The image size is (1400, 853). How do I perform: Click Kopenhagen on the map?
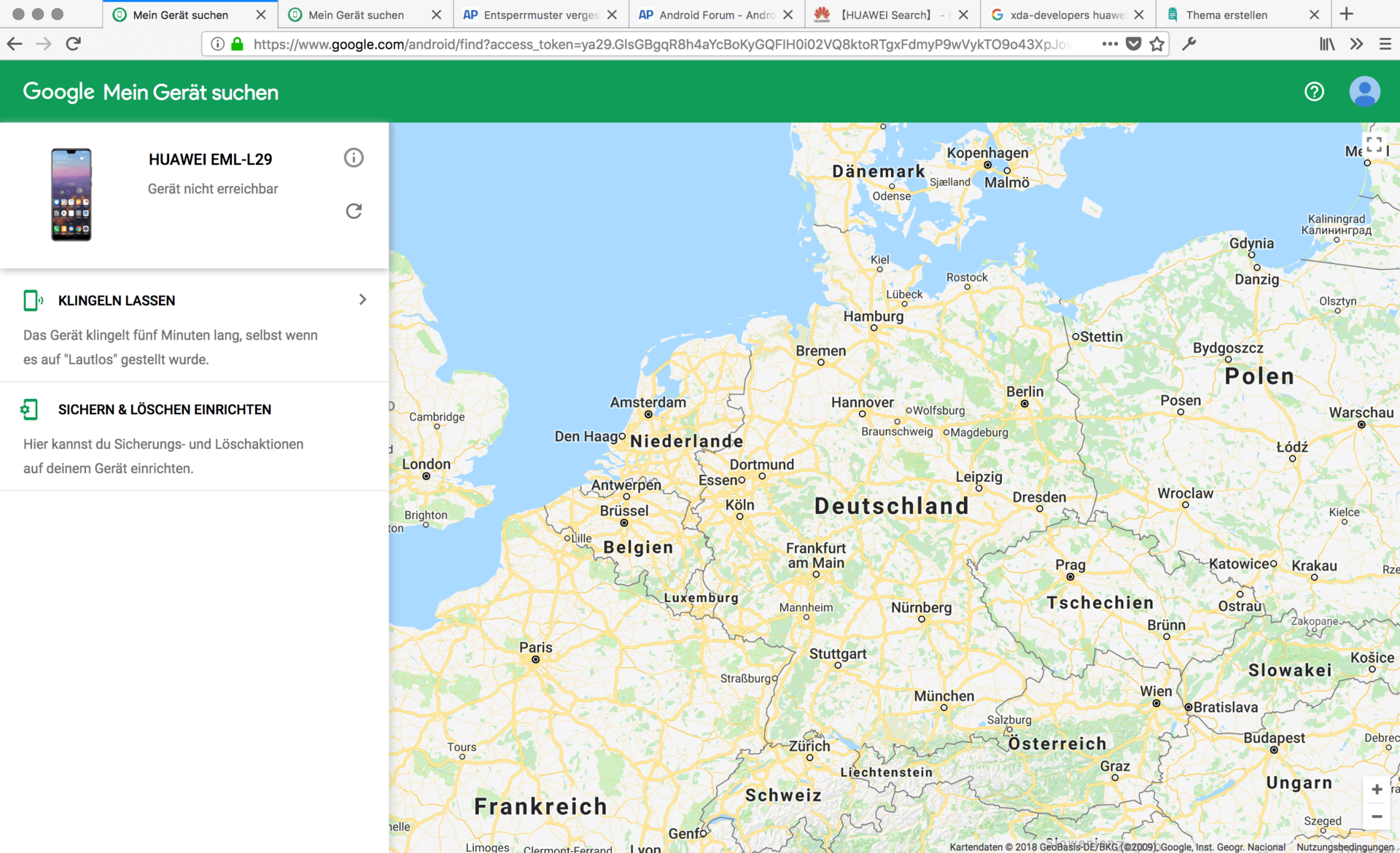[x=987, y=153]
